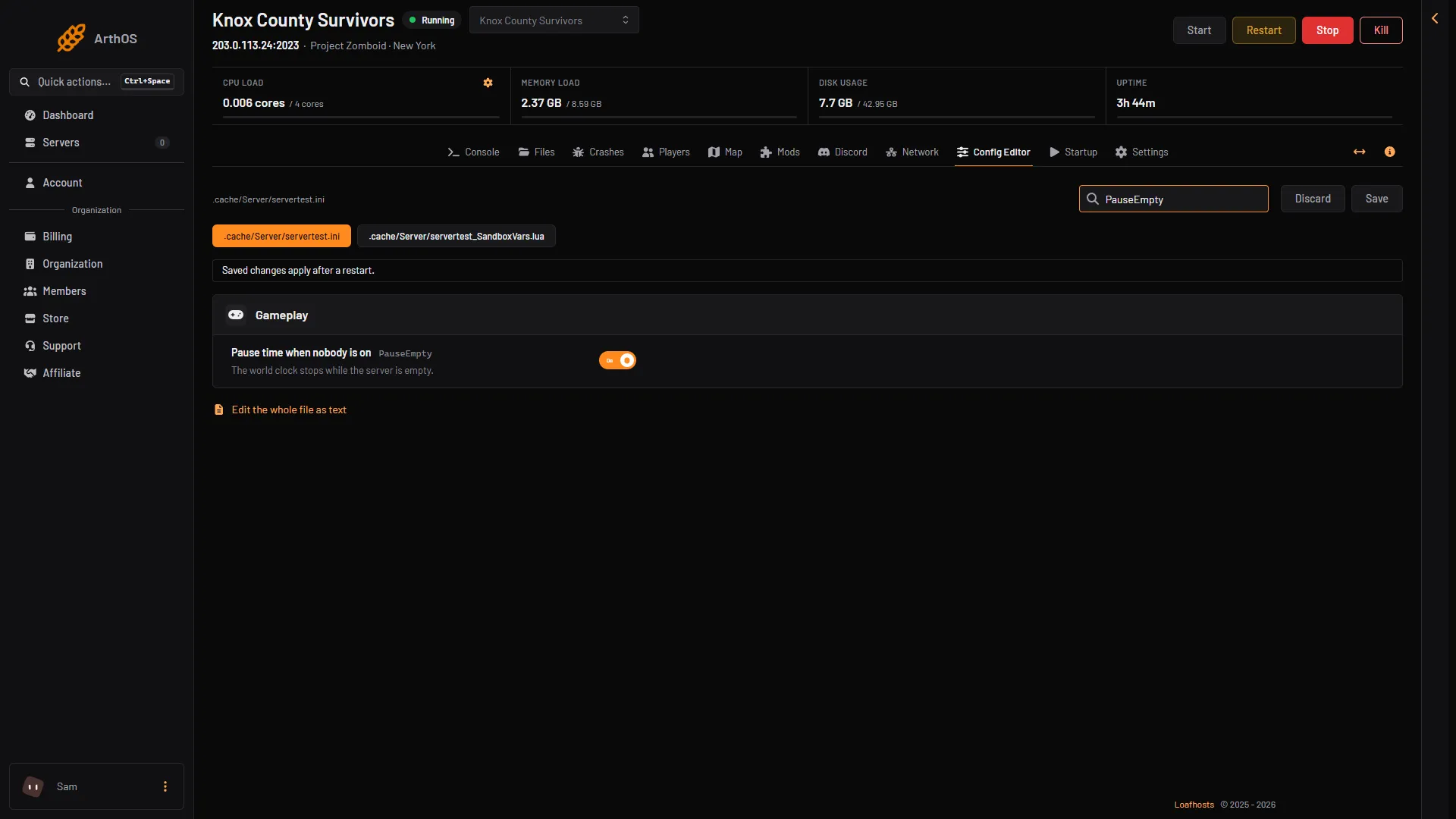The image size is (1456, 819).
Task: Open the Members page
Action: click(x=96, y=291)
